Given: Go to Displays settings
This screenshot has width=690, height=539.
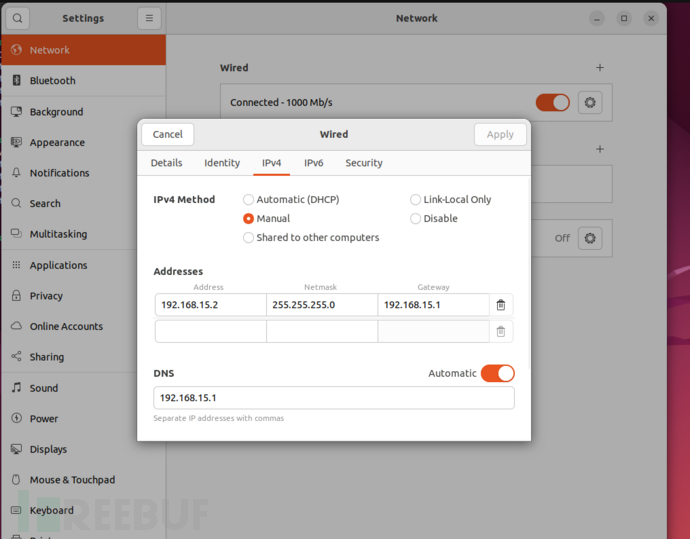Looking at the screenshot, I should (x=48, y=450).
